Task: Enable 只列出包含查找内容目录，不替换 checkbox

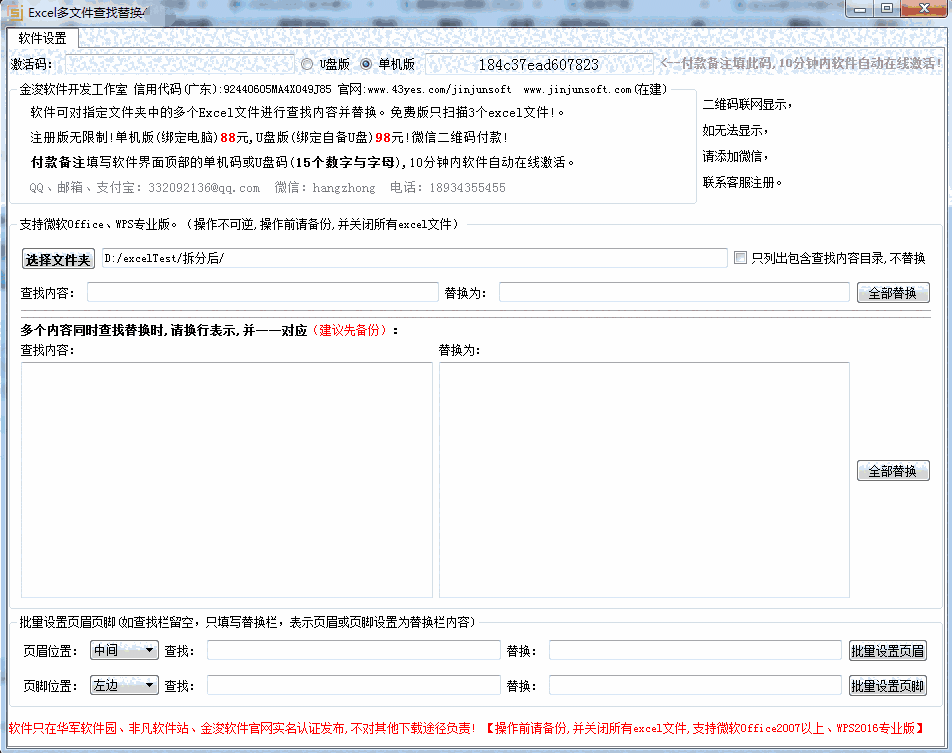Action: click(740, 257)
